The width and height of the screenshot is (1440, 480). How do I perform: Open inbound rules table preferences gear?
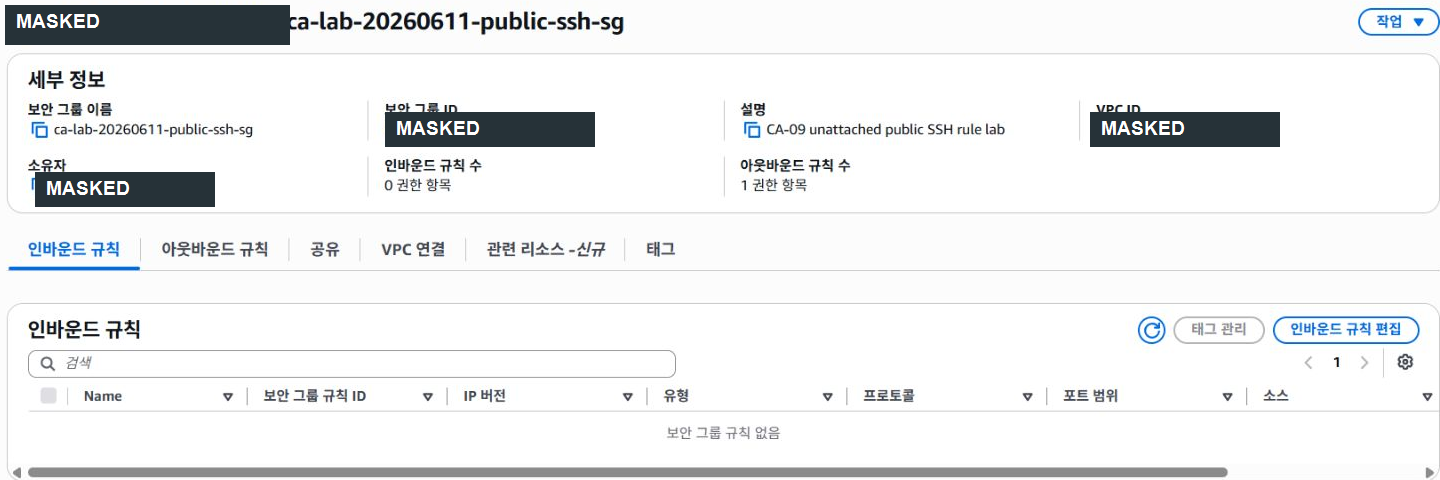pyautogui.click(x=1405, y=362)
